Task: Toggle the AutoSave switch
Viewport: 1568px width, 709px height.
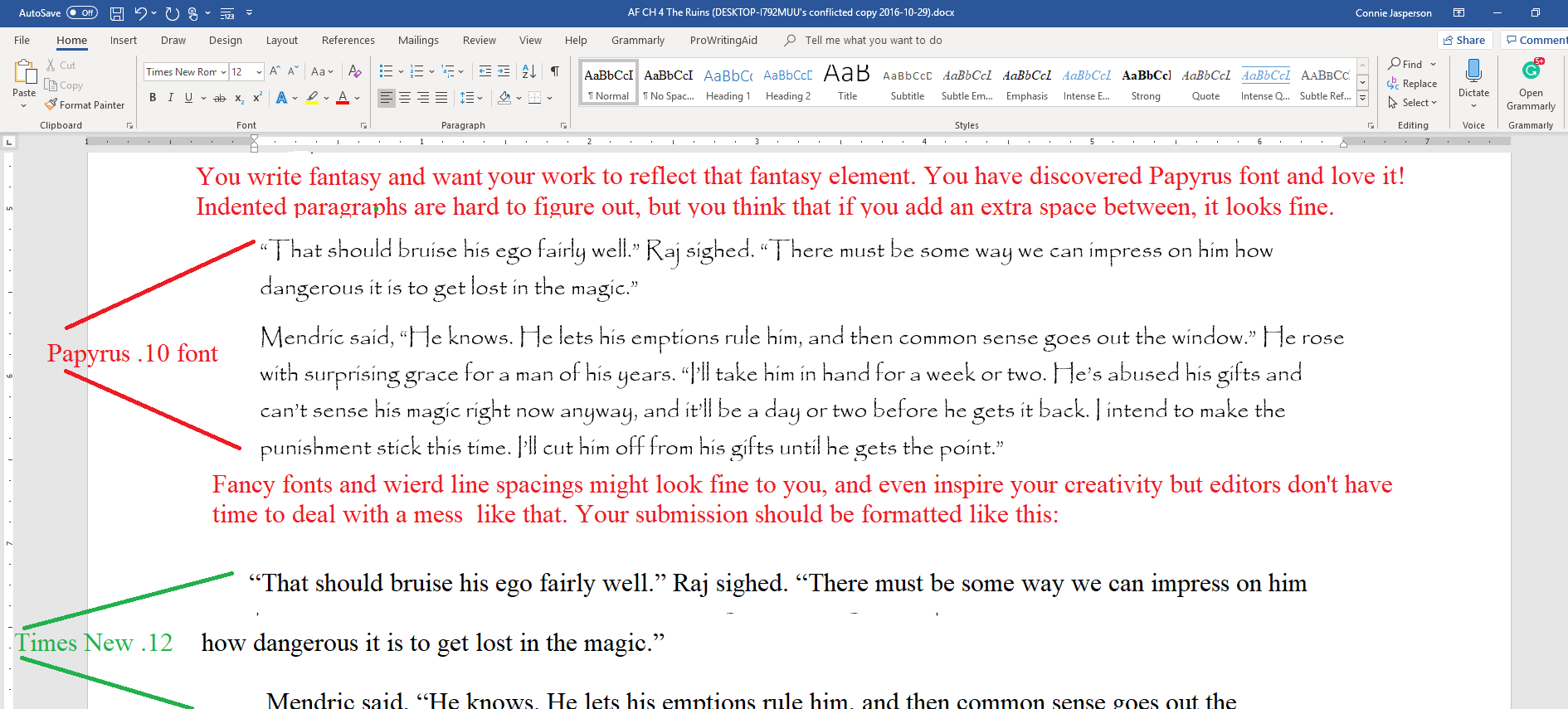Action: tap(81, 12)
